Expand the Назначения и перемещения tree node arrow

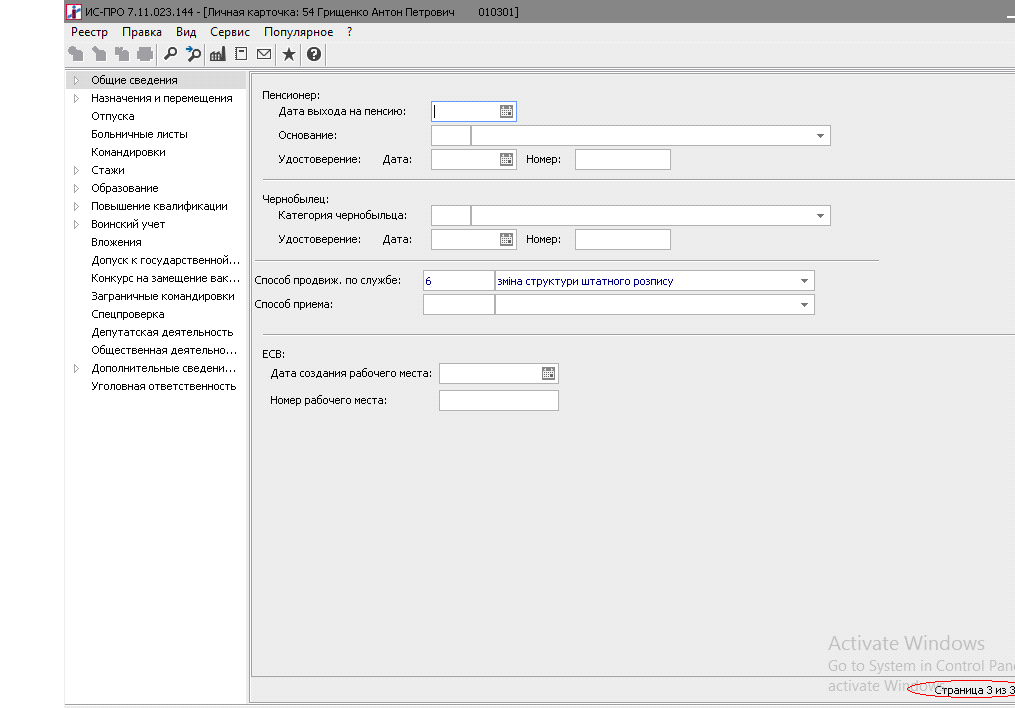(x=76, y=98)
